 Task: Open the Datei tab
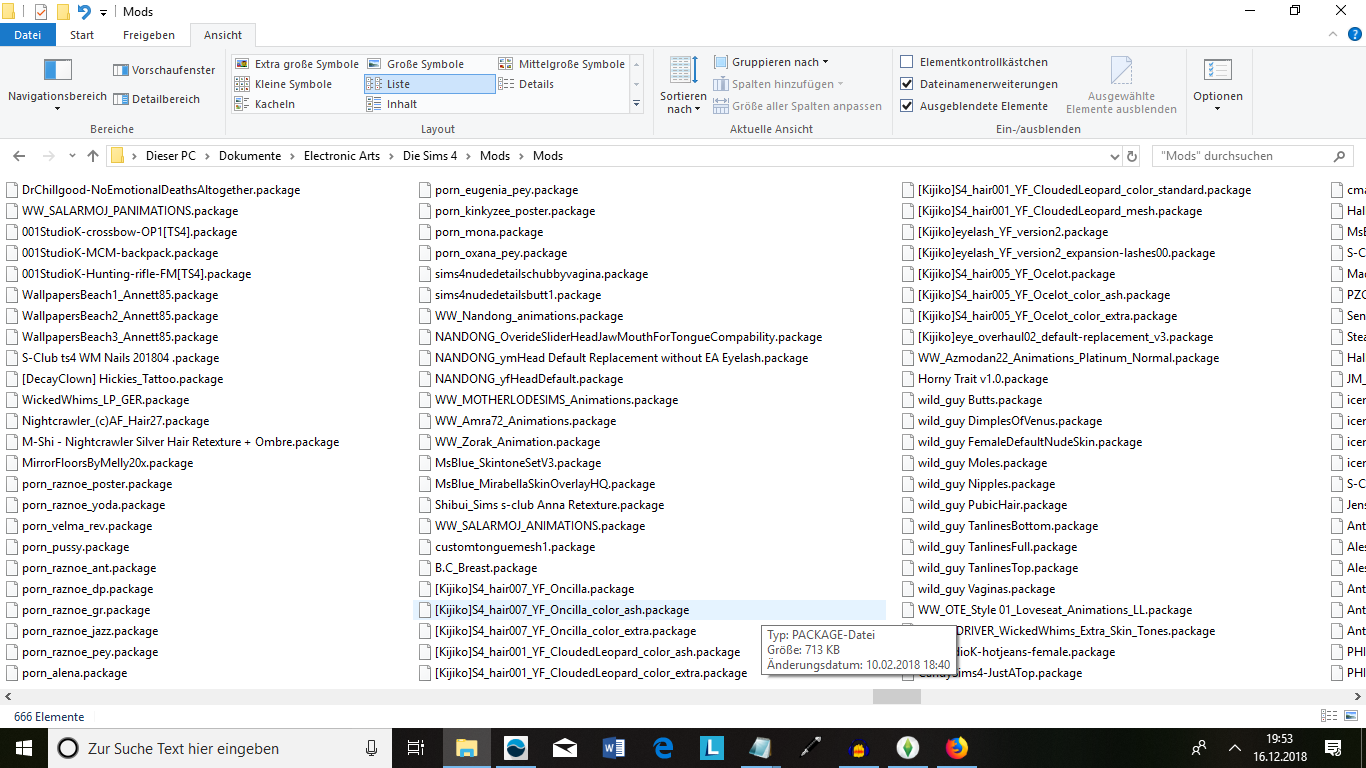coord(28,35)
